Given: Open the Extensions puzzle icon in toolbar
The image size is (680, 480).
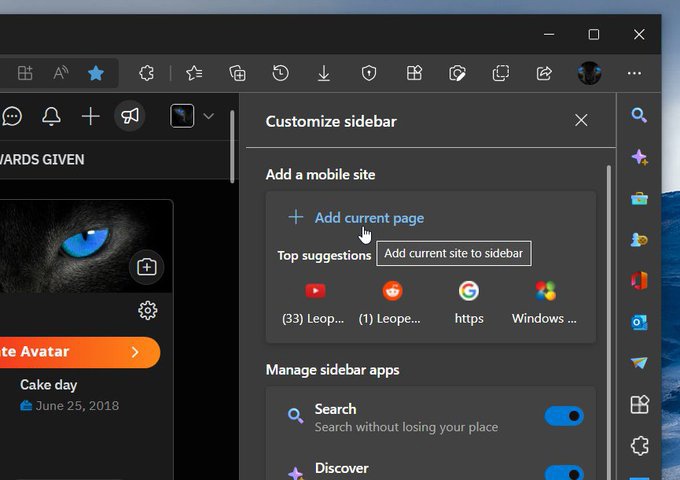Looking at the screenshot, I should pyautogui.click(x=146, y=73).
